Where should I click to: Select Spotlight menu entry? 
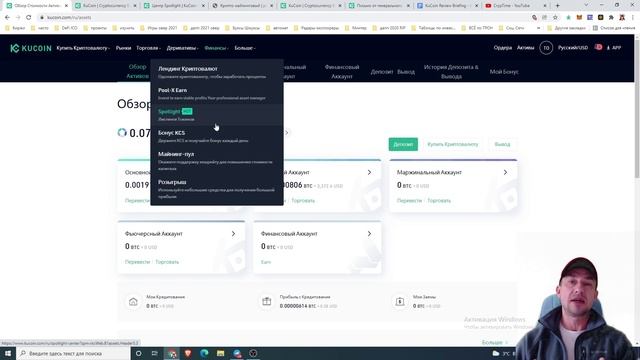click(217, 115)
